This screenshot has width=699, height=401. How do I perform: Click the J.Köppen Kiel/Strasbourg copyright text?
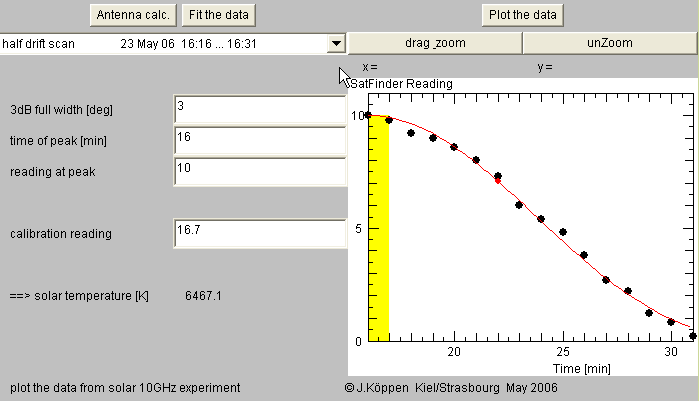click(x=451, y=388)
